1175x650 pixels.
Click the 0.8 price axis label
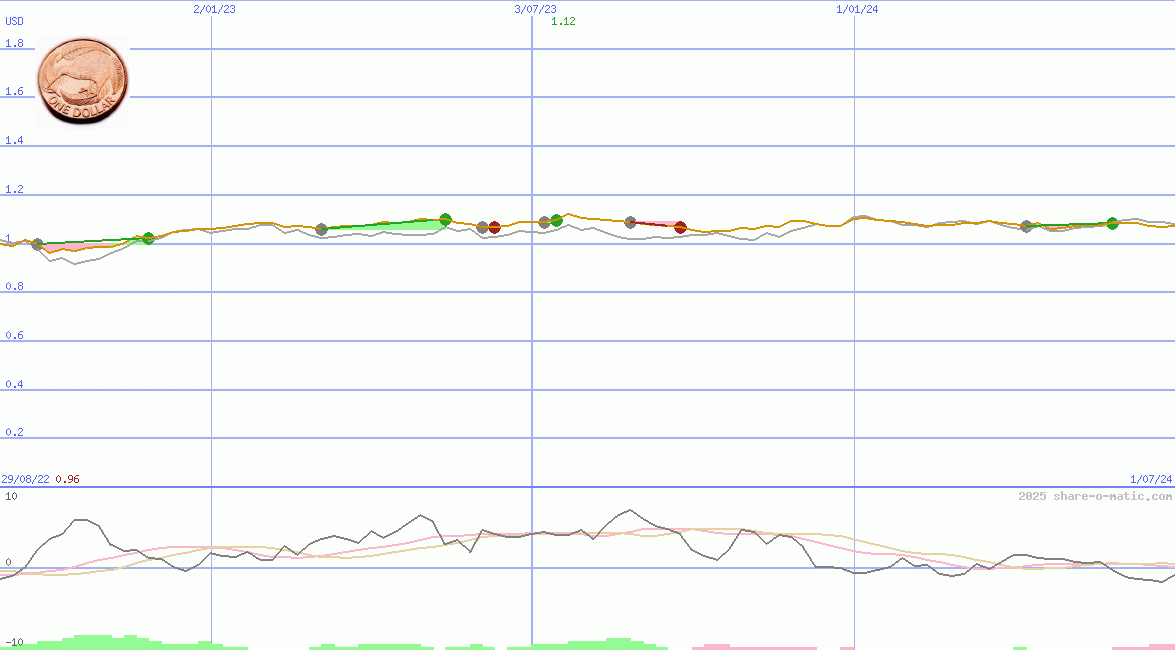14,286
